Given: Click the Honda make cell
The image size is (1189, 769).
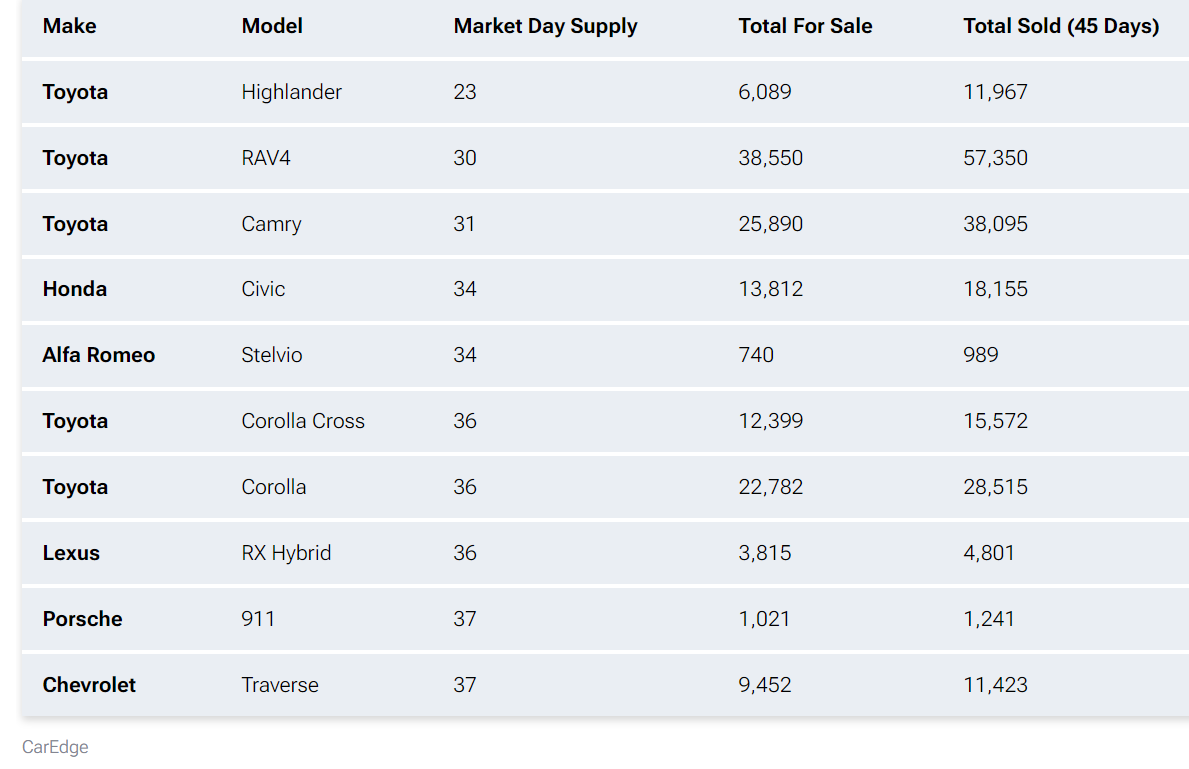Looking at the screenshot, I should pos(75,289).
